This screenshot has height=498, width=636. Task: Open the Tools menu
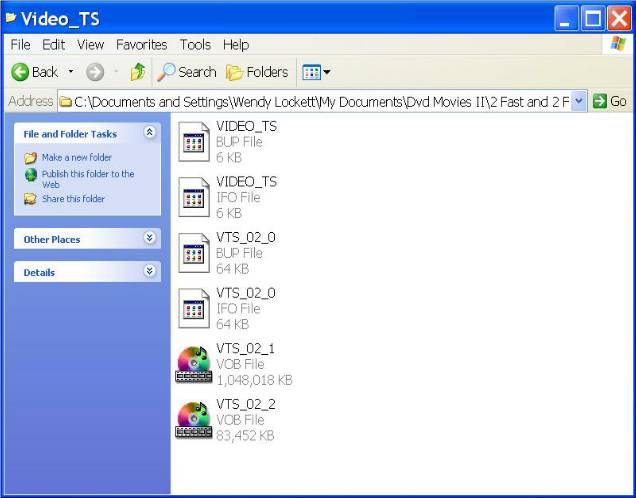click(195, 45)
